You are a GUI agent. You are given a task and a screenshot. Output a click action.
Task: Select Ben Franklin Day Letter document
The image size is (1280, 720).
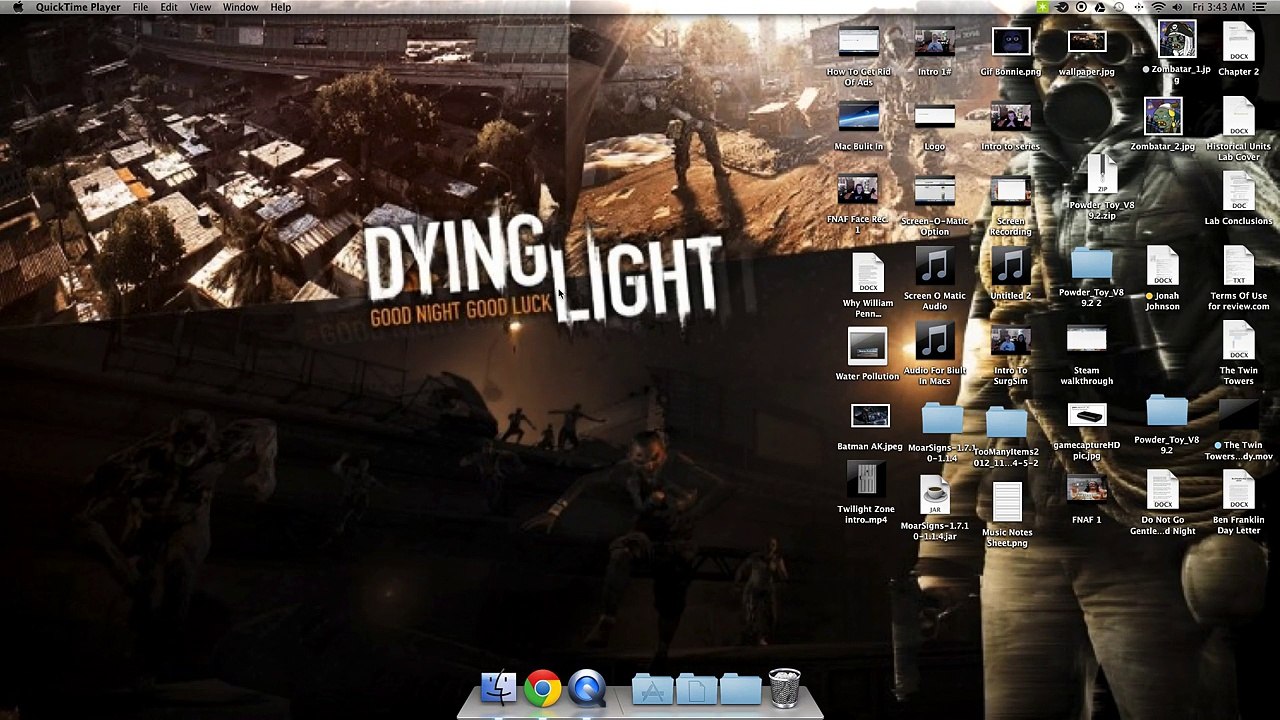pyautogui.click(x=1238, y=491)
